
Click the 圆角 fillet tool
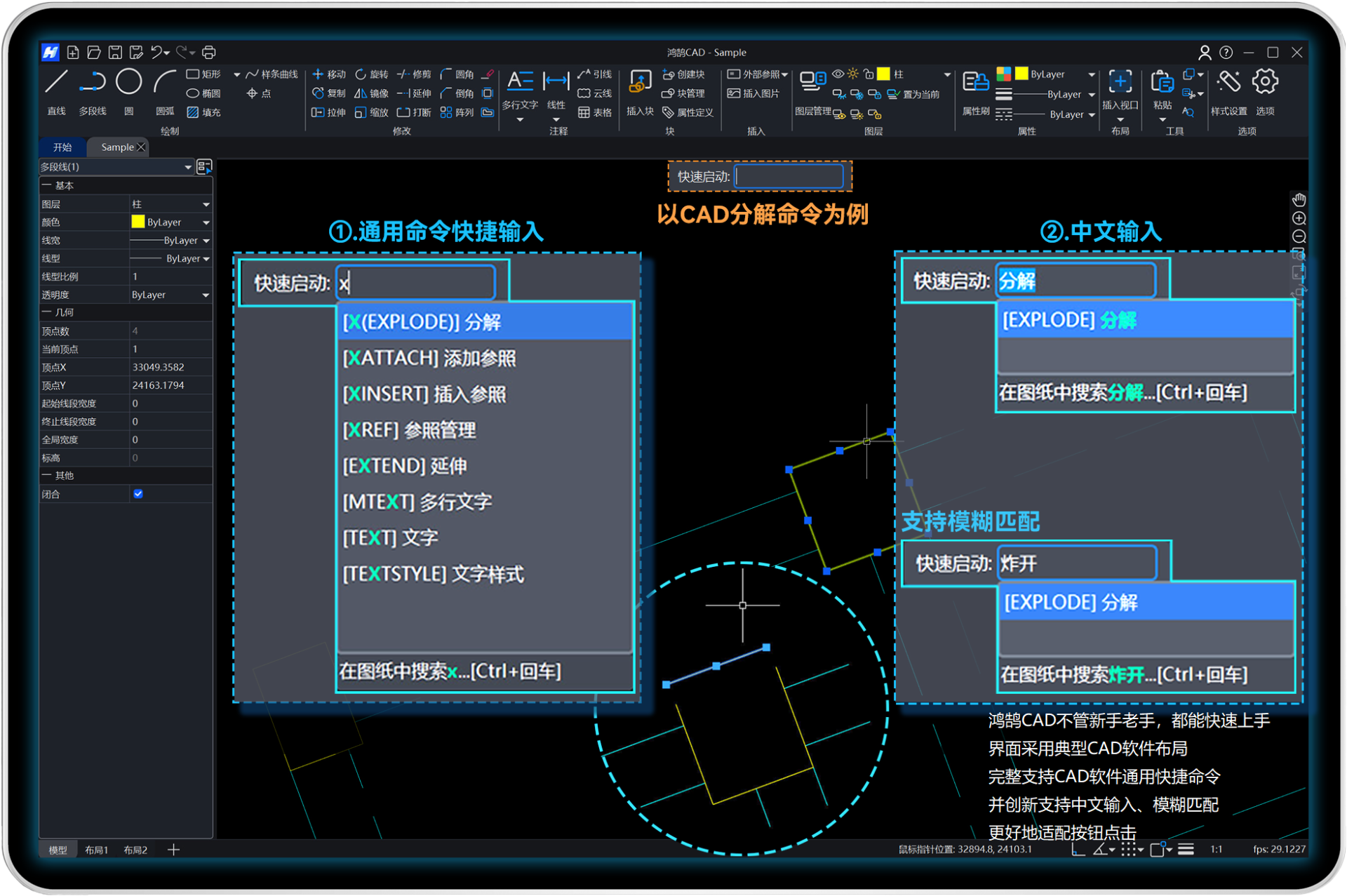tap(457, 74)
